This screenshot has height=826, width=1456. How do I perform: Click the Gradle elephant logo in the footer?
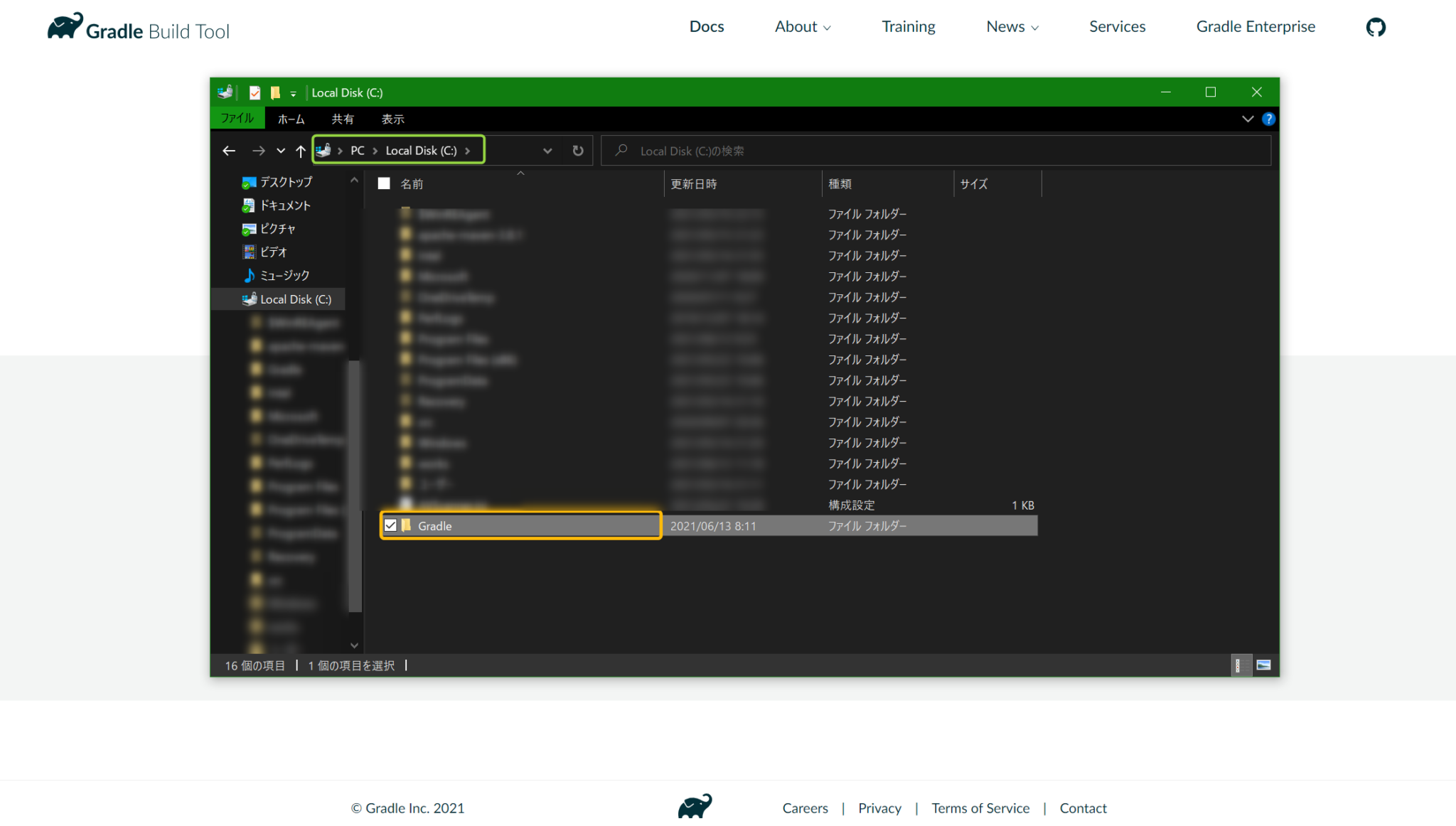click(x=695, y=806)
